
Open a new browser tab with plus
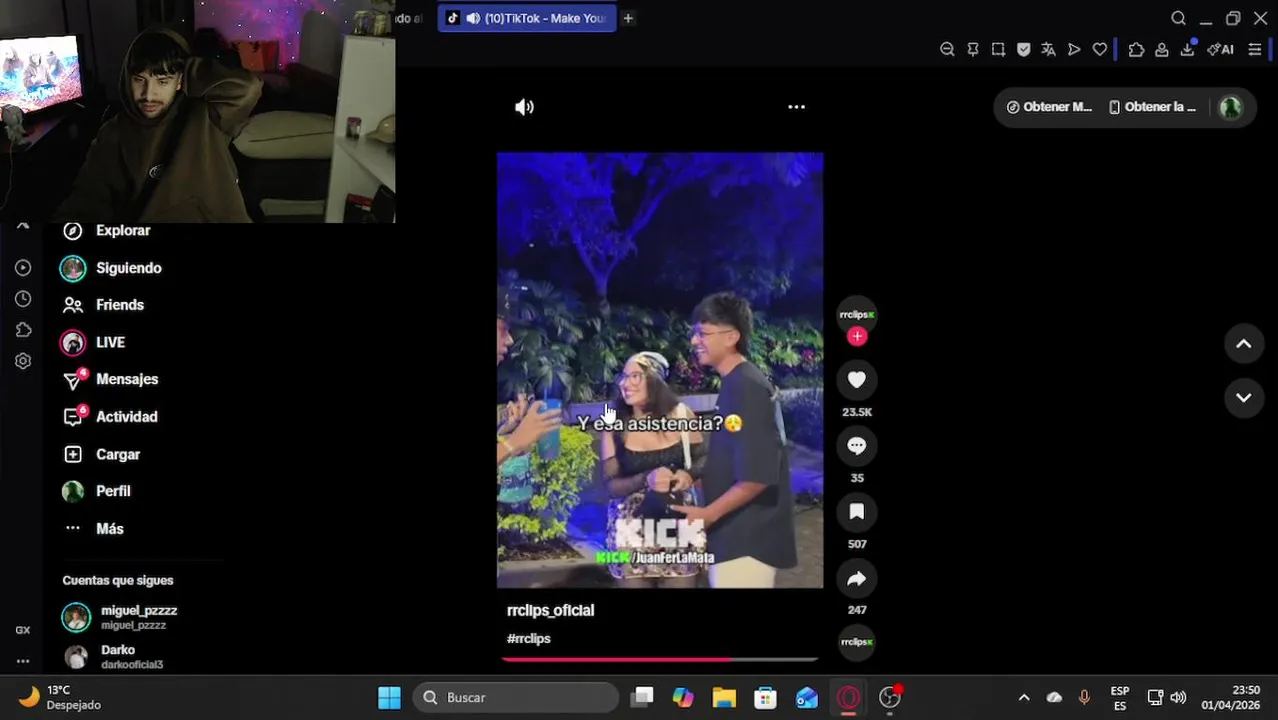coord(628,18)
